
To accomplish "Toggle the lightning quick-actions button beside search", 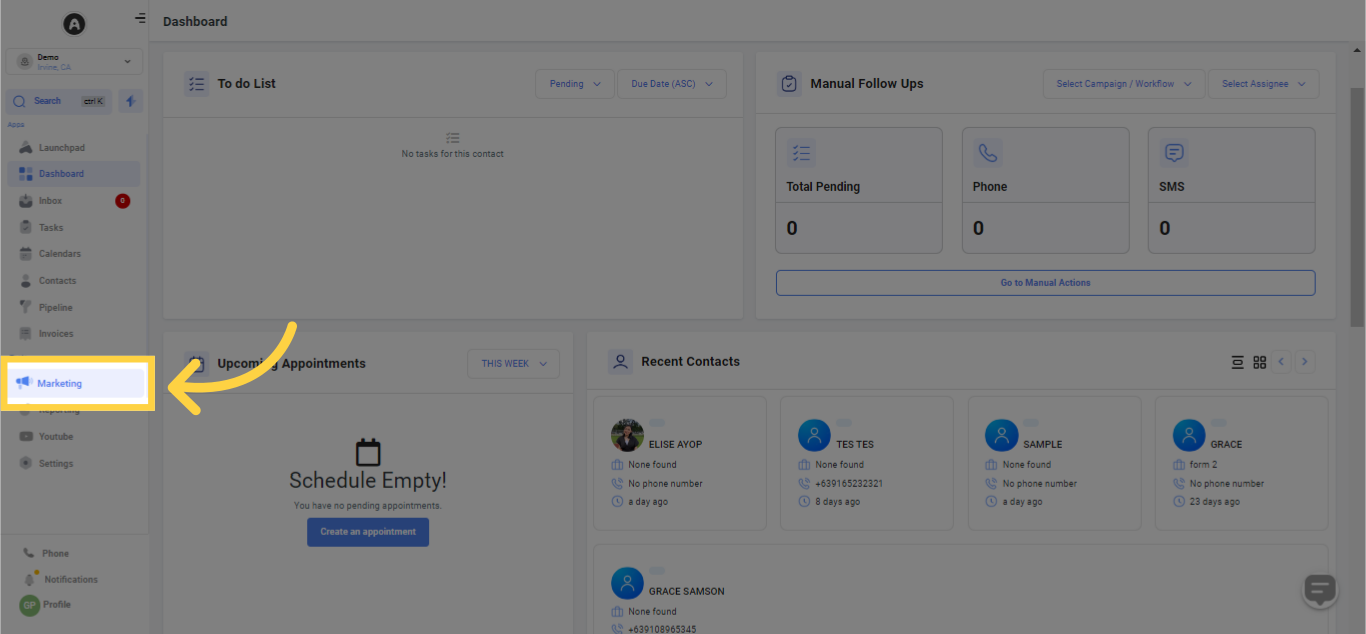I will point(130,100).
